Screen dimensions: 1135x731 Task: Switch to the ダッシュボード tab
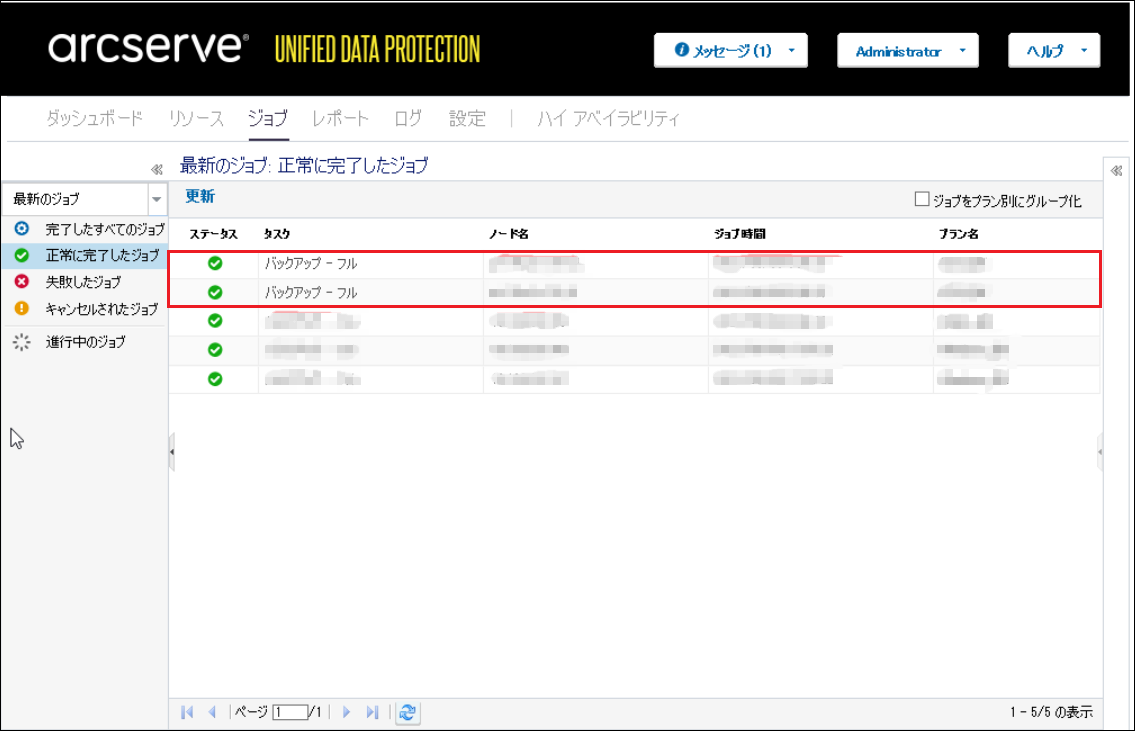pos(94,118)
